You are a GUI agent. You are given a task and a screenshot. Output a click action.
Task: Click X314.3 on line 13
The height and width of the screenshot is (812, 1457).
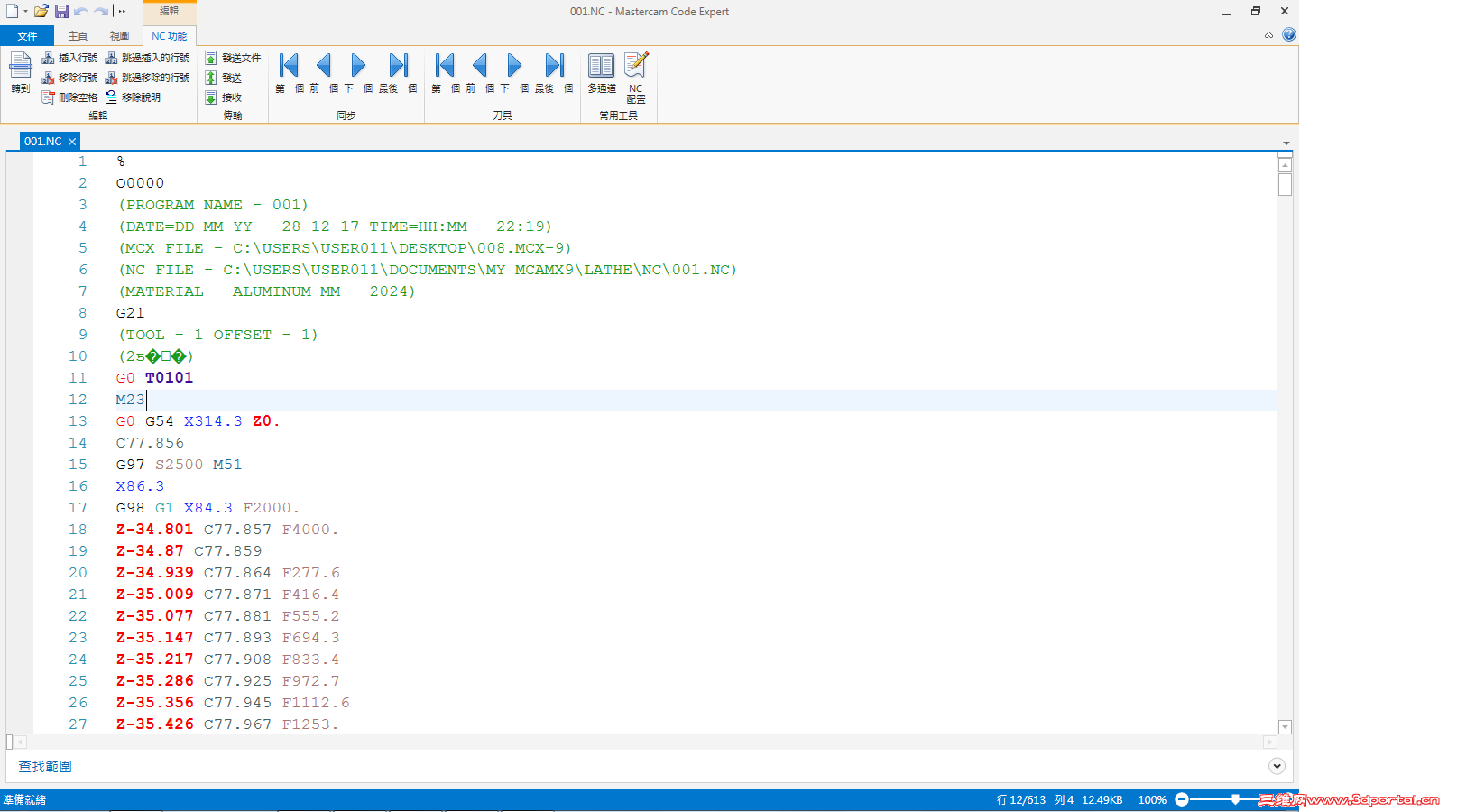(x=213, y=421)
